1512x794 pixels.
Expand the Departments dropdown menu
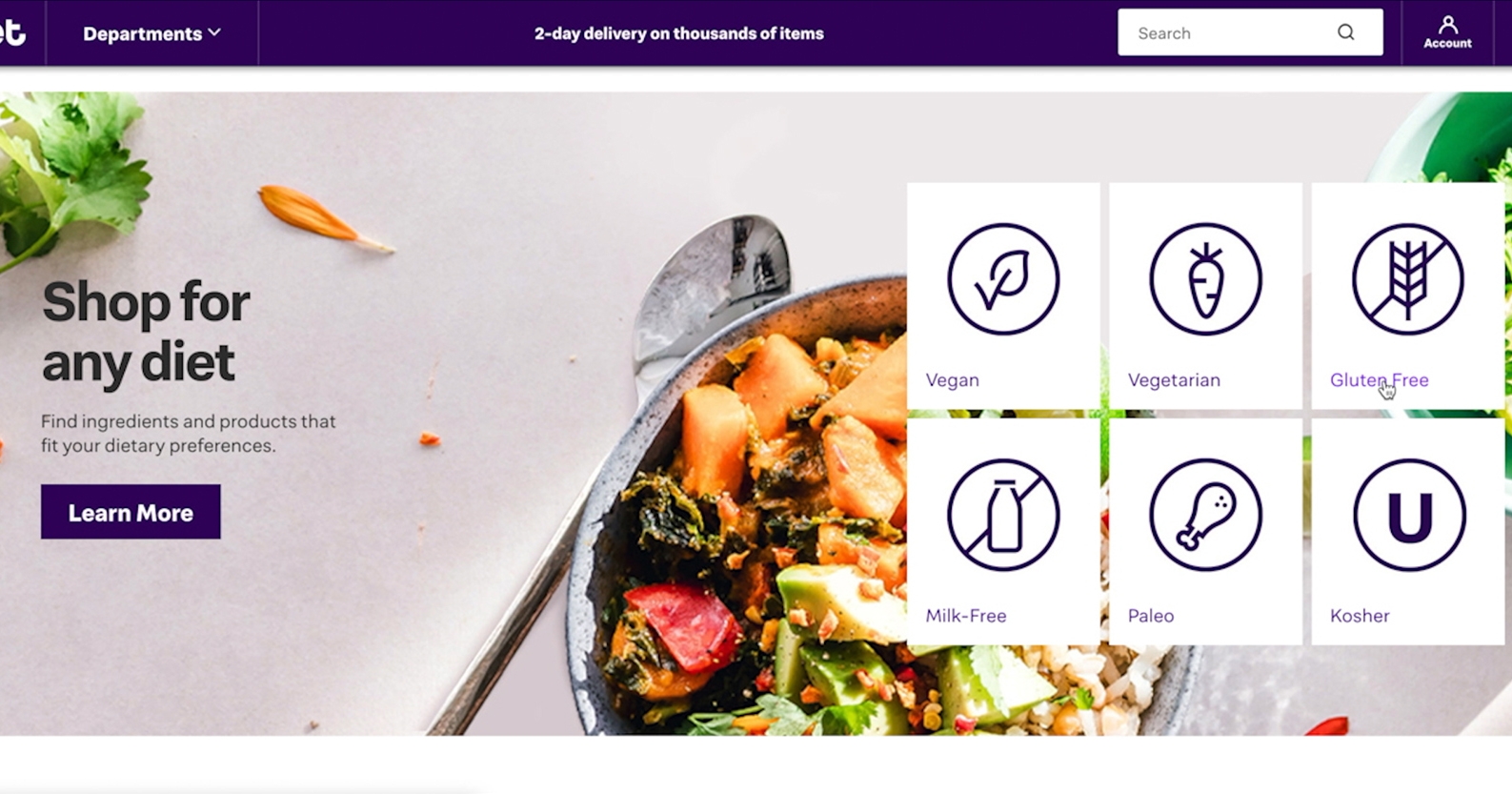[x=151, y=33]
